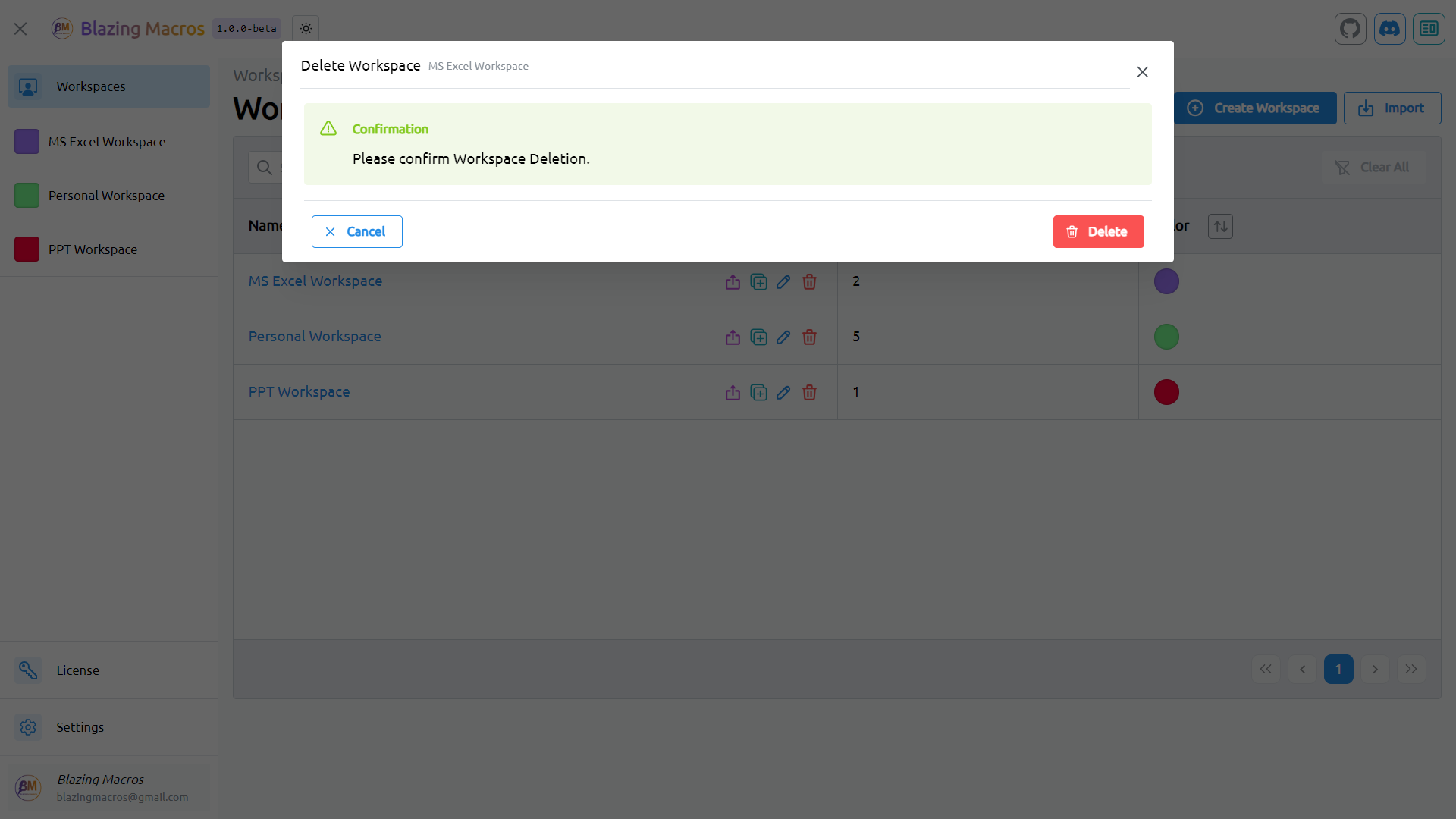Click the Create Workspace button

tap(1255, 108)
